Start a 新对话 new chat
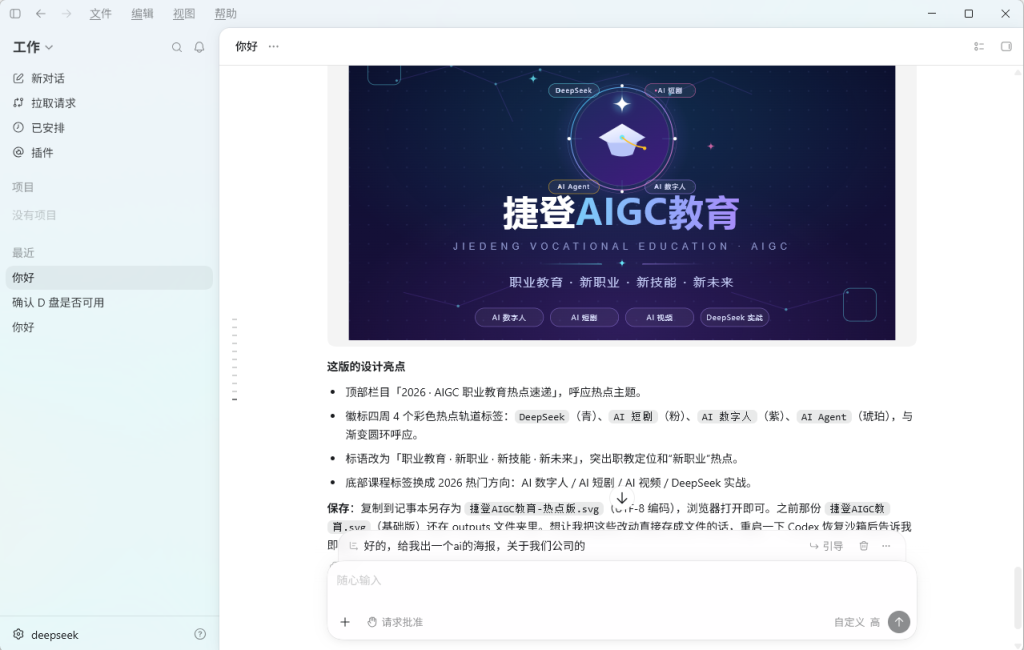Viewport: 1024px width, 650px height. (109, 78)
